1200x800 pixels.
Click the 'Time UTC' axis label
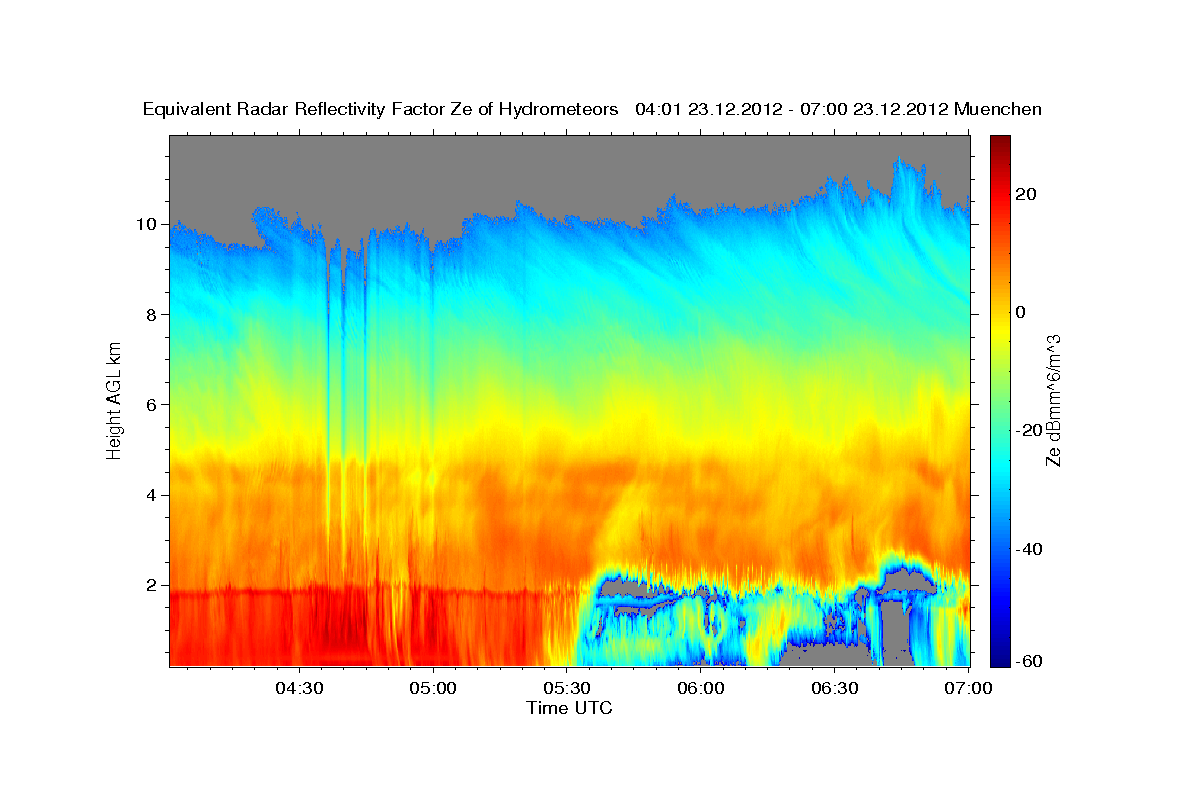click(x=569, y=708)
